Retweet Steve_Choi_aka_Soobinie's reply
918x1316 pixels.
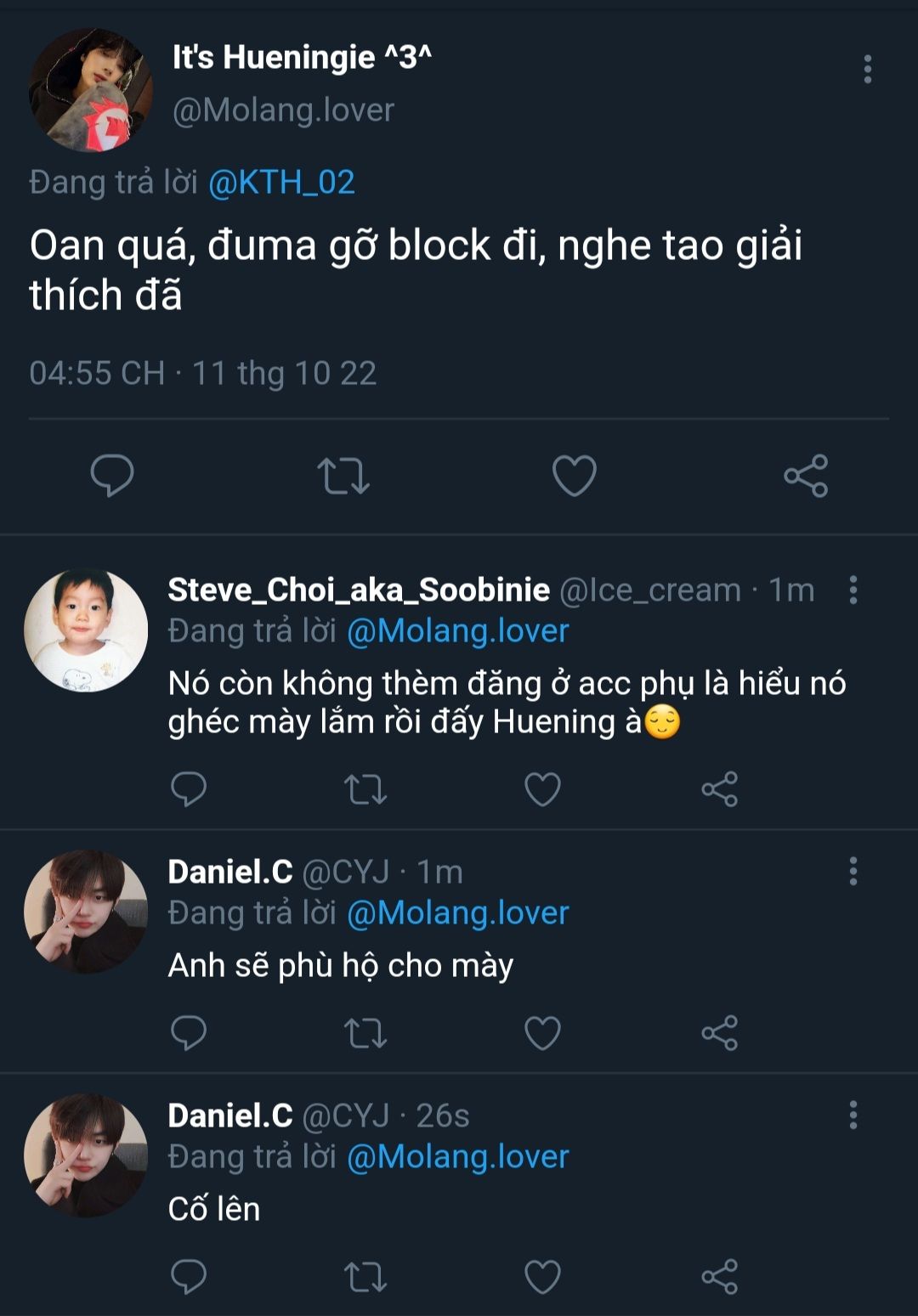(365, 790)
